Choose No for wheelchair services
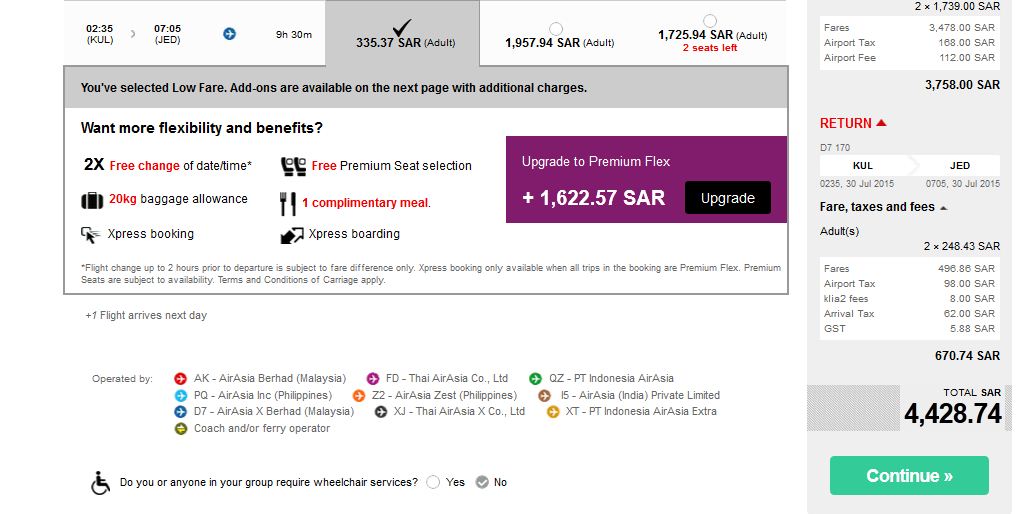 [482, 482]
